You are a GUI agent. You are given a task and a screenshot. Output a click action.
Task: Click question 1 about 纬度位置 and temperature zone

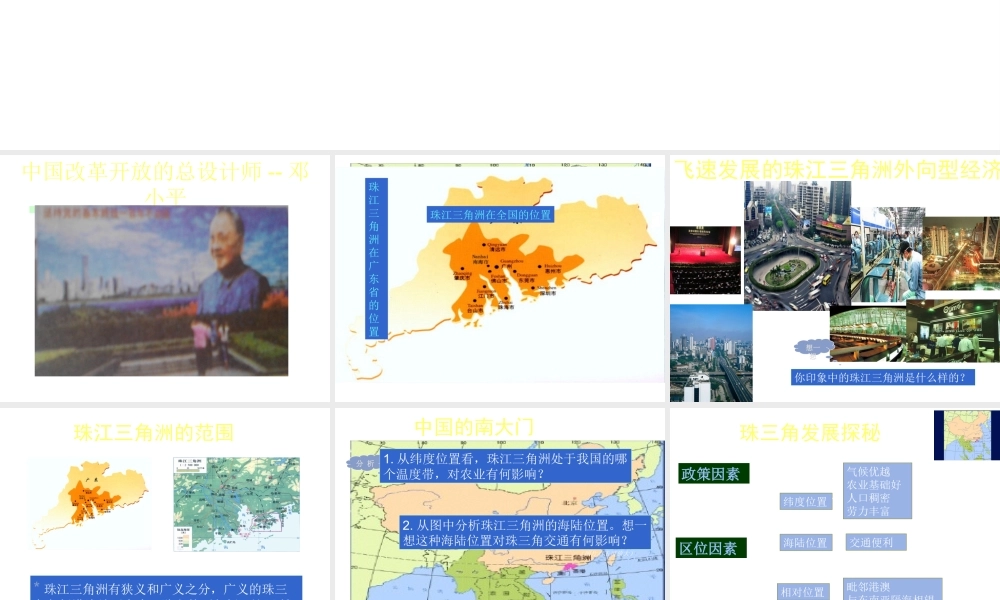click(x=505, y=466)
